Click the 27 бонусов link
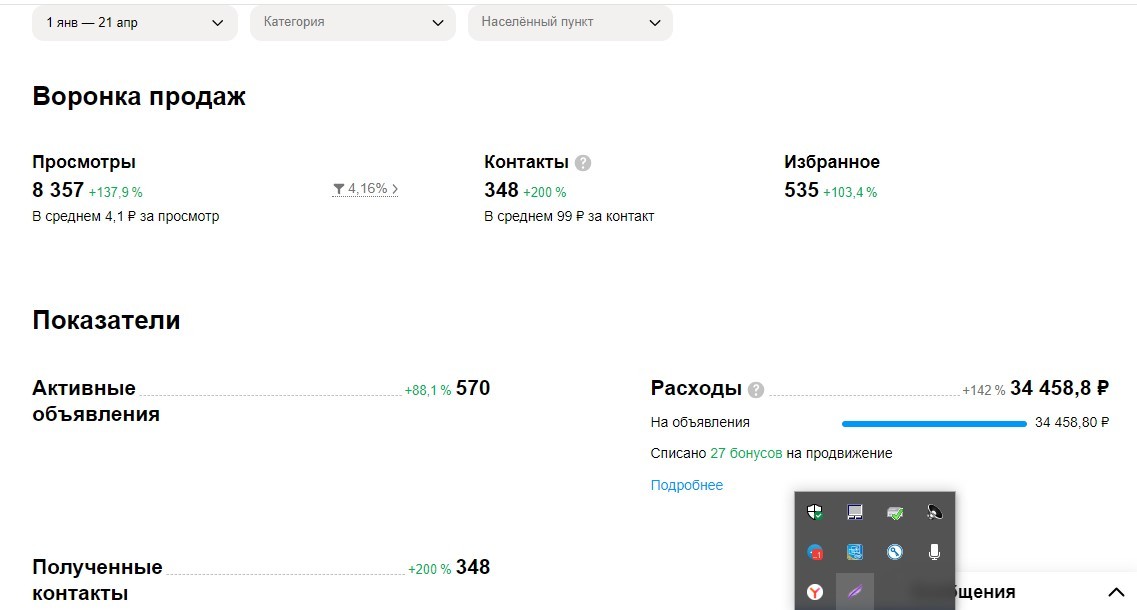The image size is (1137, 610). [x=746, y=453]
